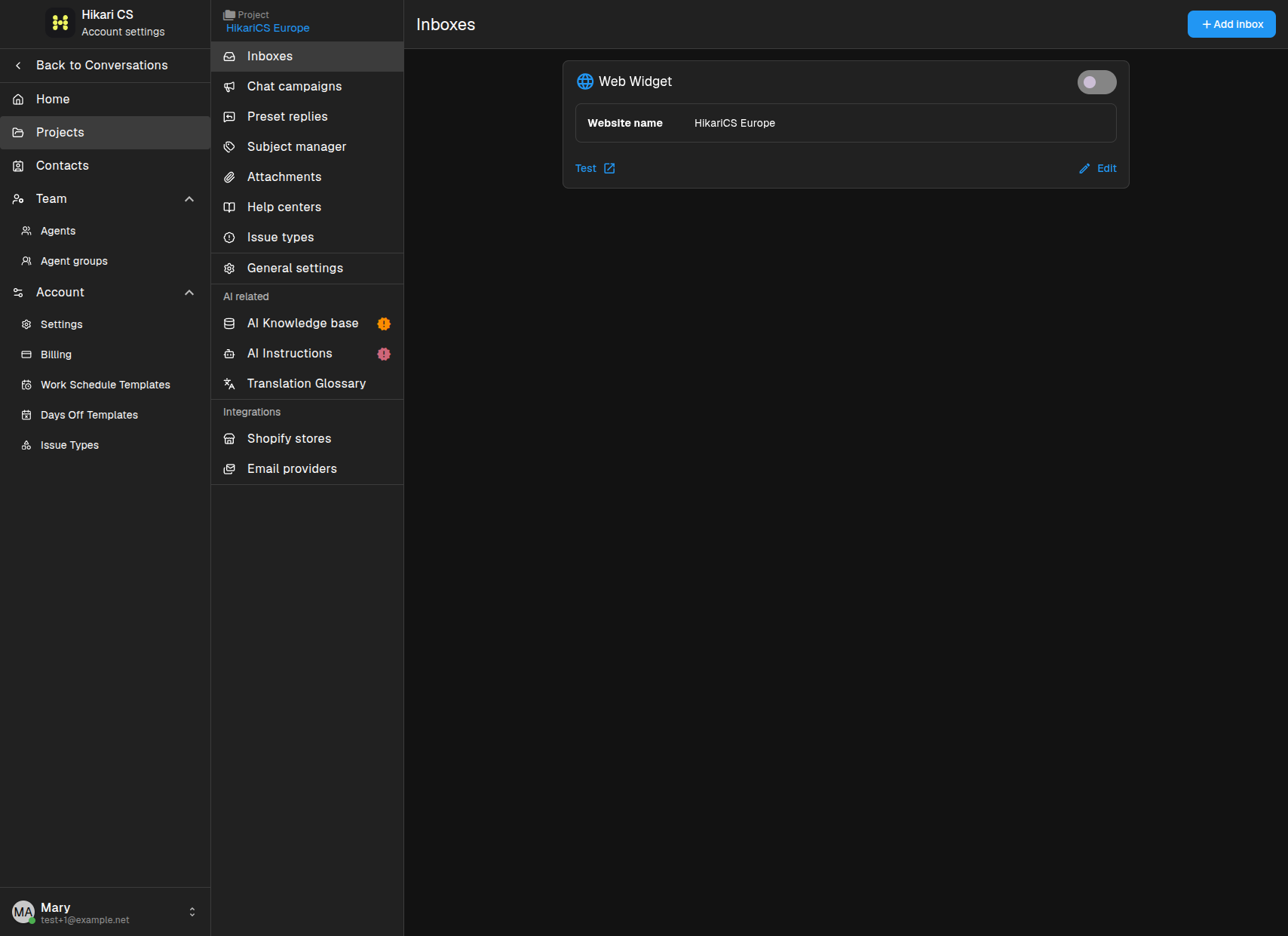Click the Edit pencil icon
Viewport: 1288px width, 936px height.
(x=1084, y=169)
